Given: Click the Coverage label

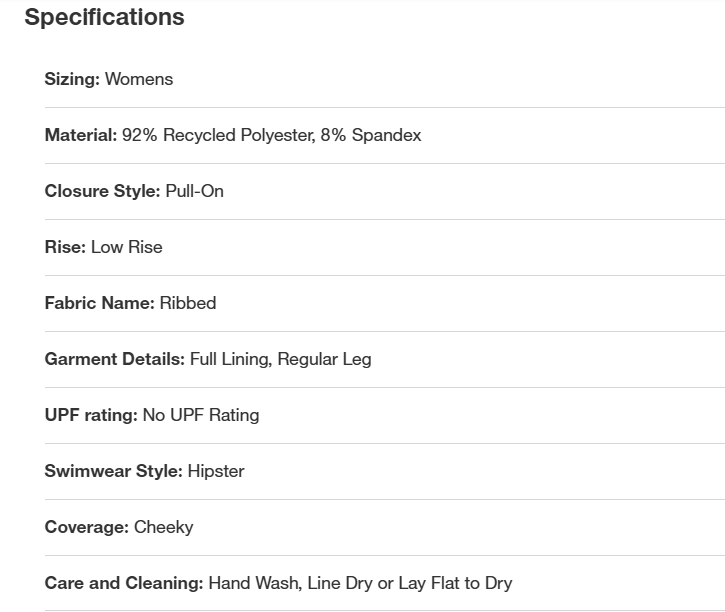Looking at the screenshot, I should click(x=87, y=527).
